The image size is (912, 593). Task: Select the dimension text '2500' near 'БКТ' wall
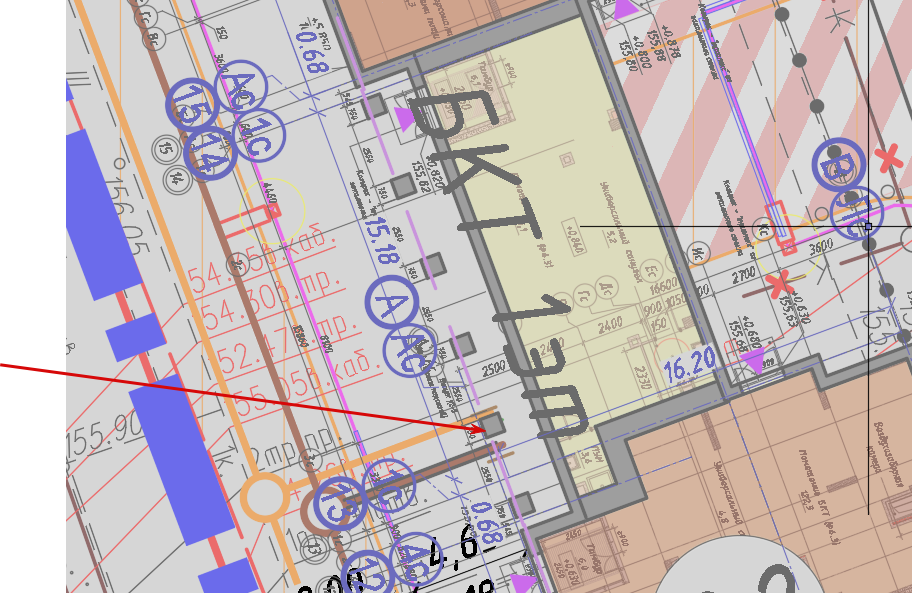tap(494, 369)
